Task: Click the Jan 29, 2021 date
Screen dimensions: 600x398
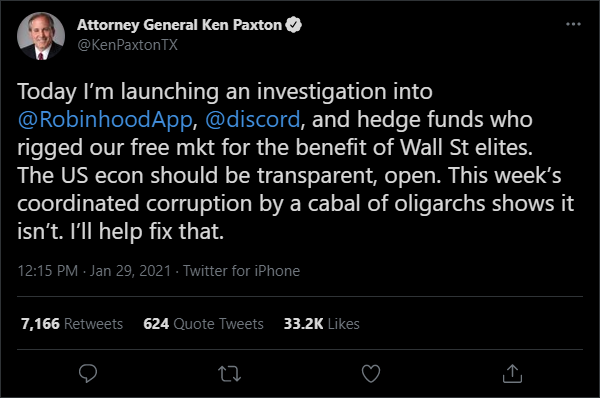Action: [130, 271]
